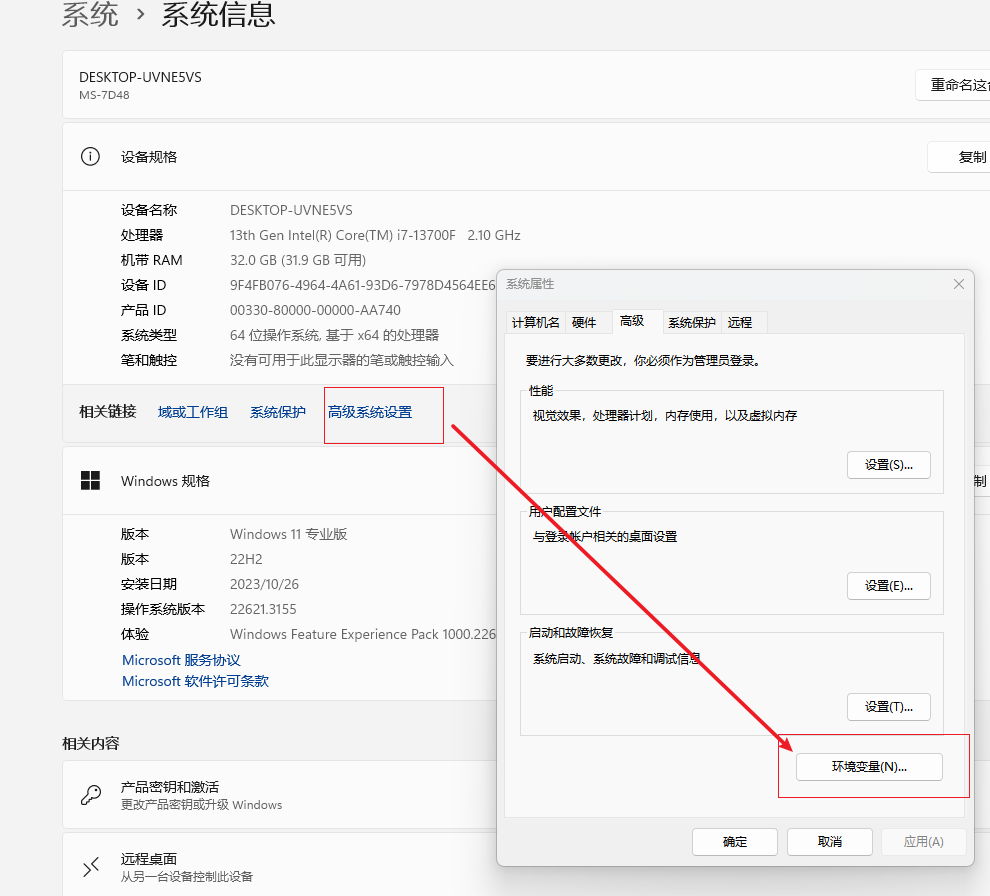Screen dimensions: 990x896
Task: Open user profile 设置(E)... button
Action: click(888, 586)
